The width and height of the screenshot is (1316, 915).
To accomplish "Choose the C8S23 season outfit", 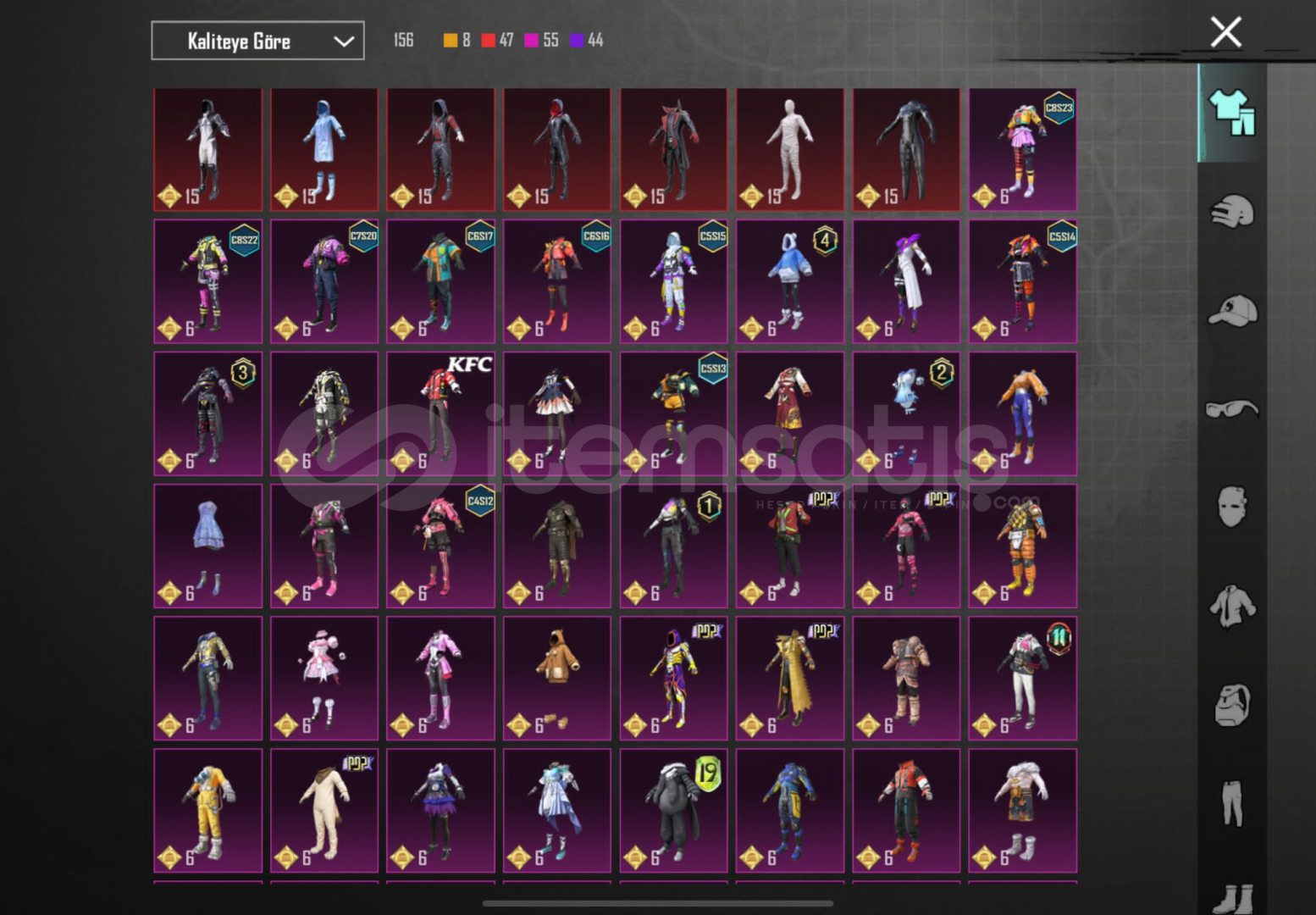I will (x=1022, y=149).
